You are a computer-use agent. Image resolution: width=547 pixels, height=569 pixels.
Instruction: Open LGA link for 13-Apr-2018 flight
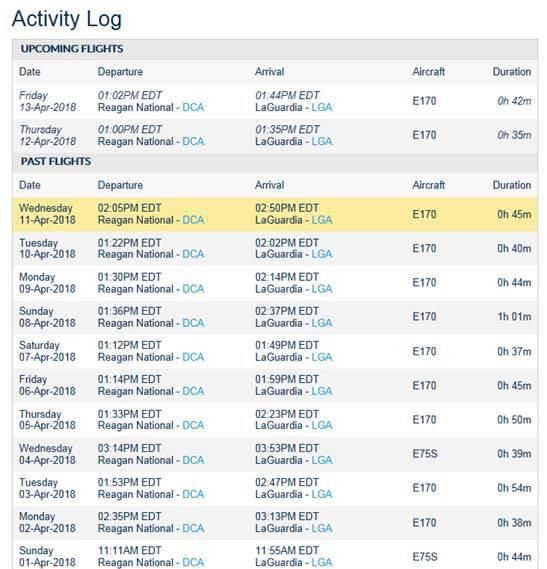322,107
